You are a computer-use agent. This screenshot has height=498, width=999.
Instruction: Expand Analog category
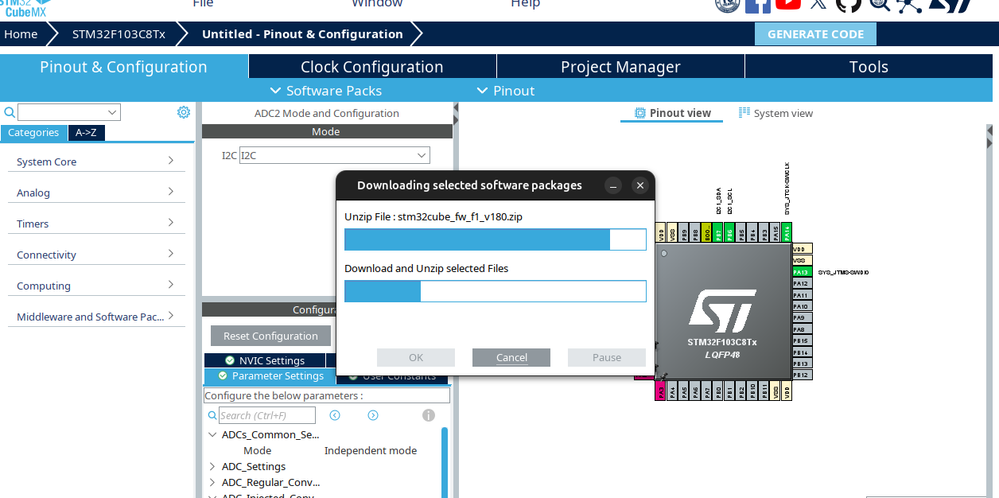(x=96, y=192)
